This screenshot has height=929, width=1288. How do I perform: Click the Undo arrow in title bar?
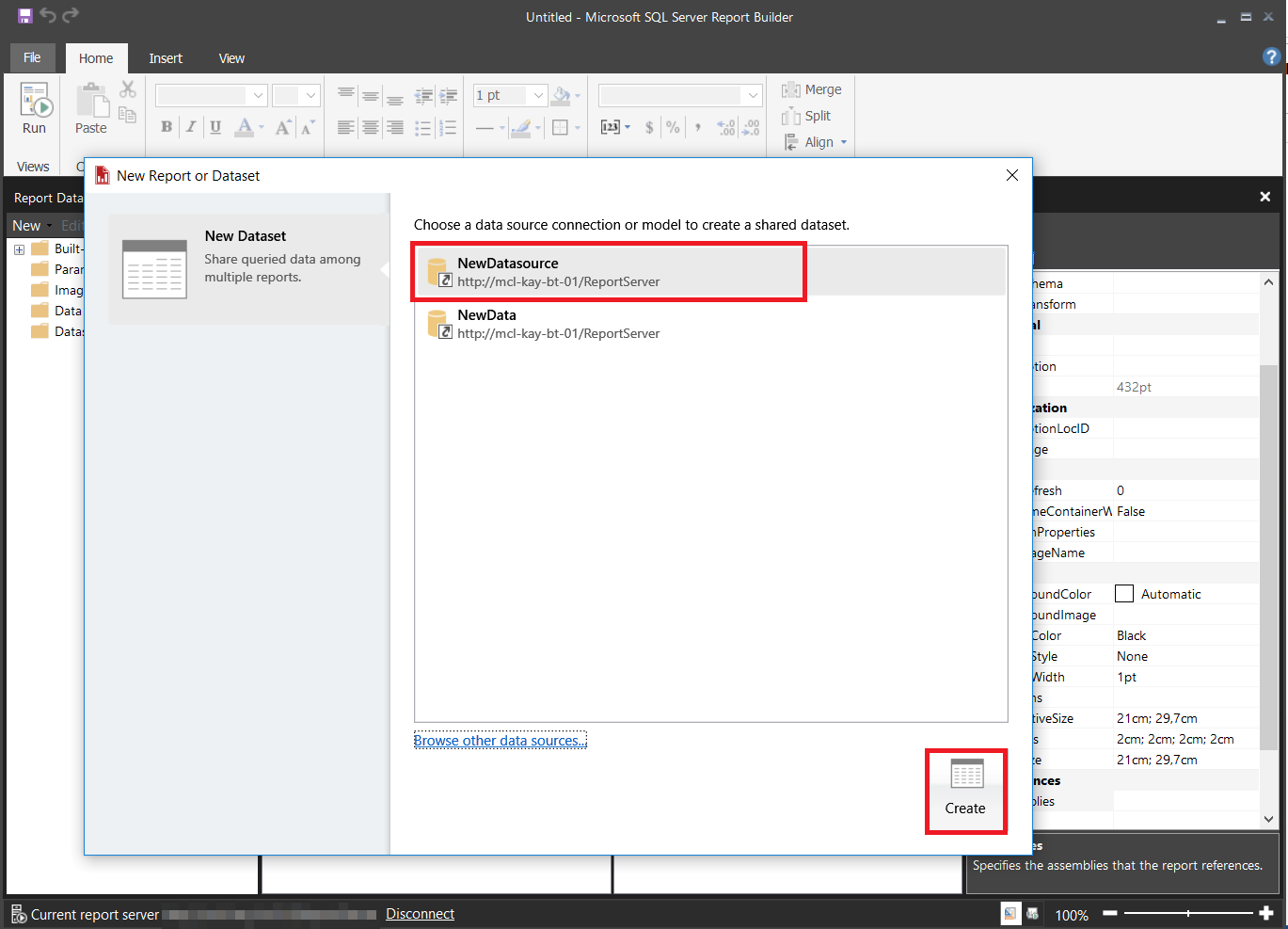[x=48, y=15]
